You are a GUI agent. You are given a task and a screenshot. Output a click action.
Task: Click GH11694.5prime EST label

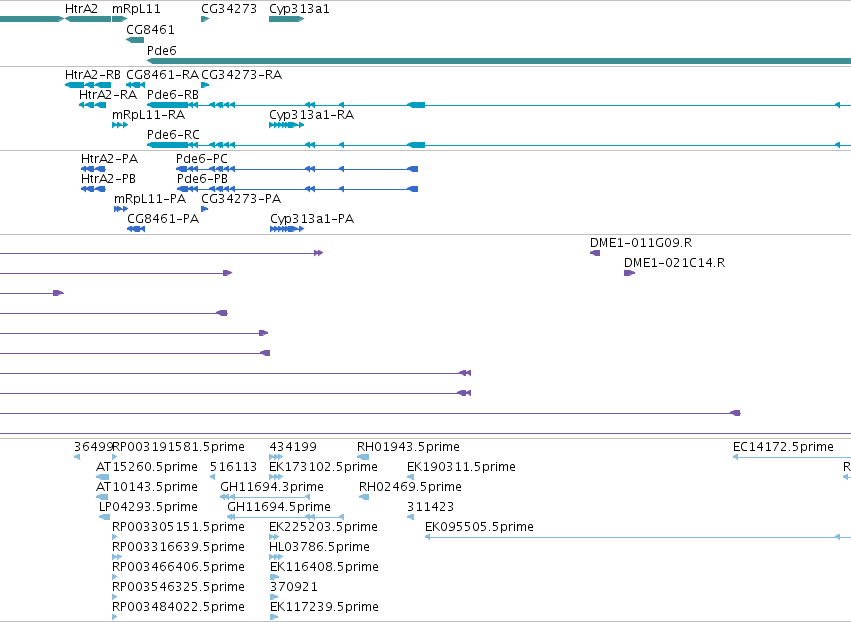(279, 507)
